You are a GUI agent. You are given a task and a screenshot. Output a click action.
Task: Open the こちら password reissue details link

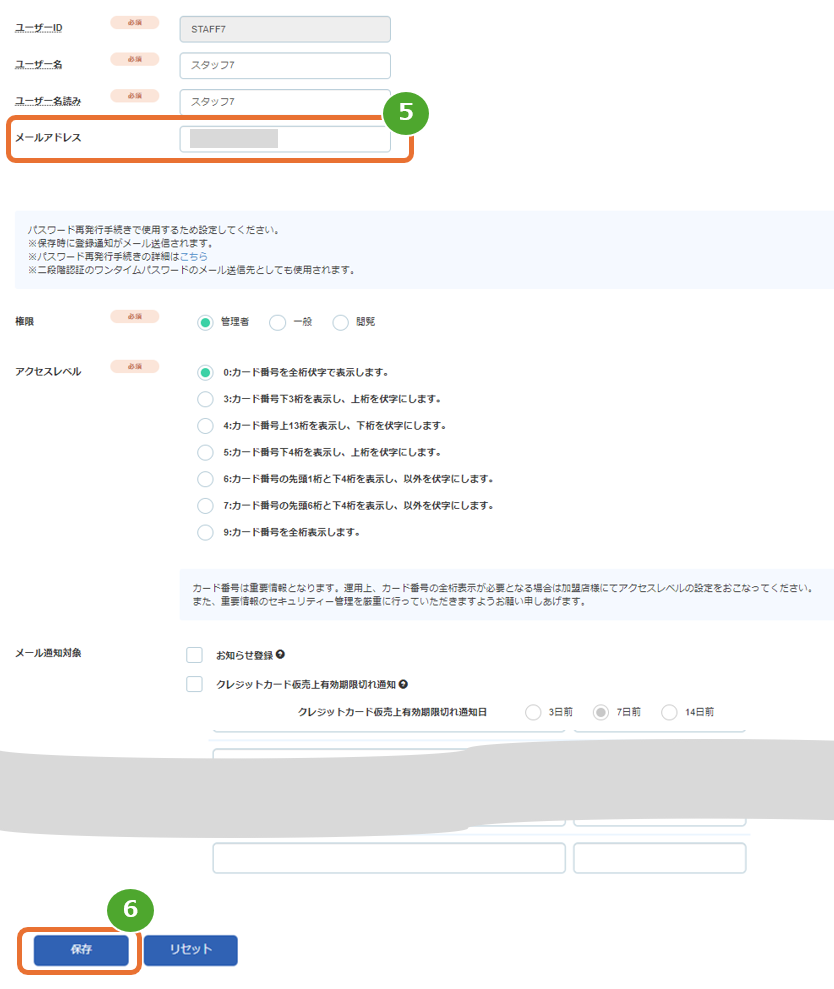(x=194, y=257)
